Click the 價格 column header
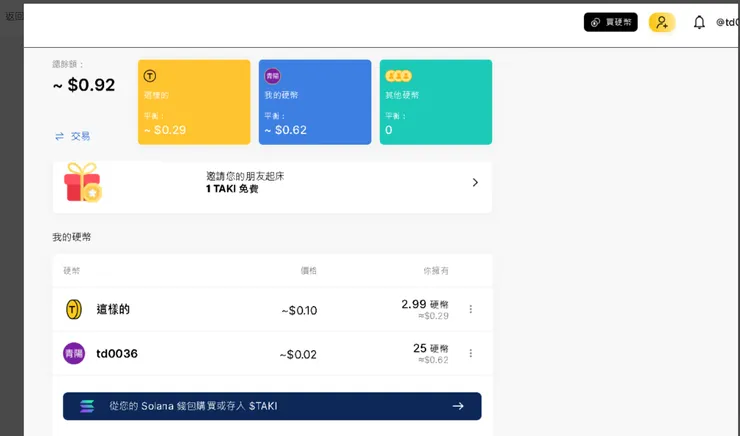This screenshot has width=740, height=436. pyautogui.click(x=309, y=271)
